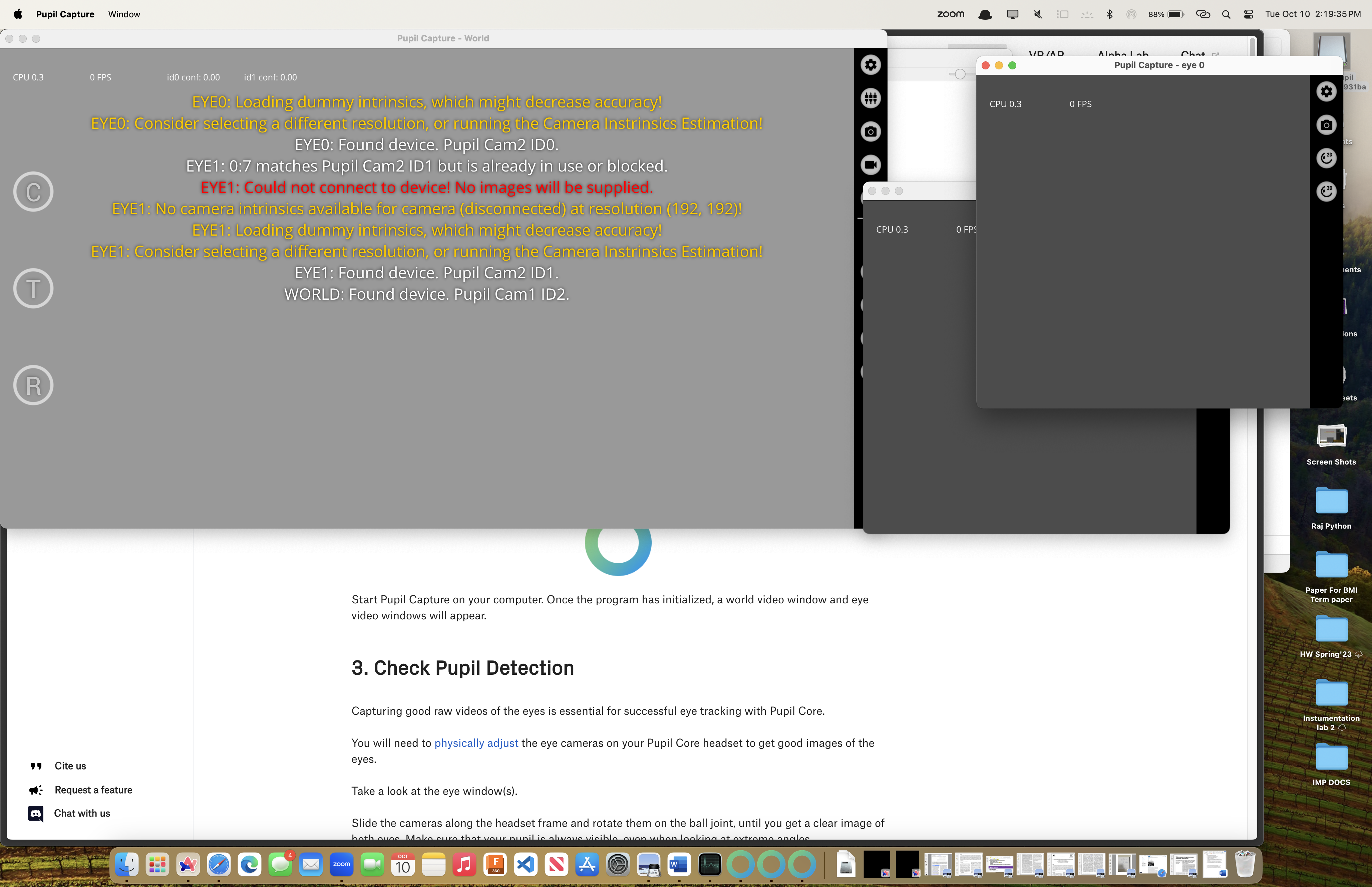This screenshot has width=1372, height=887.
Task: Start validation test with the T button
Action: (x=33, y=289)
